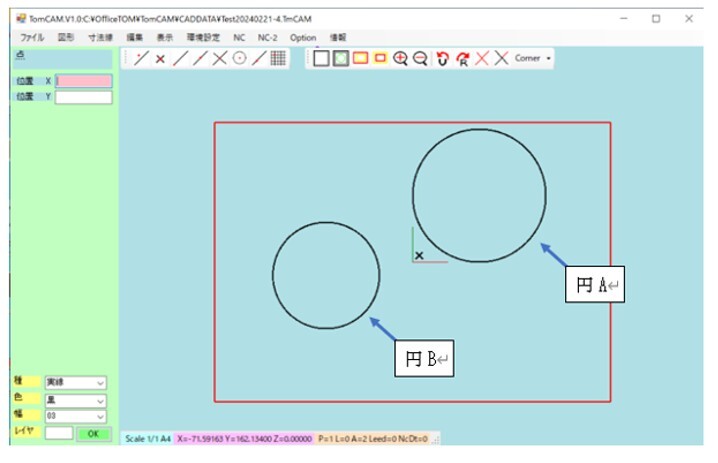Screen dimensions: 718x463
Task: Click the redo arrow icon
Action: tap(462, 59)
